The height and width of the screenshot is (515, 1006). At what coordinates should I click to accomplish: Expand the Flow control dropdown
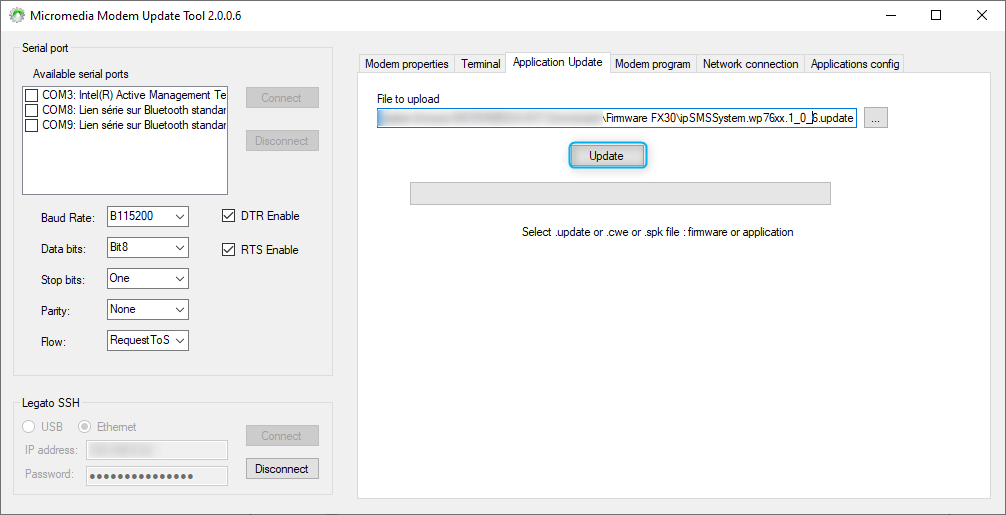pyautogui.click(x=148, y=341)
